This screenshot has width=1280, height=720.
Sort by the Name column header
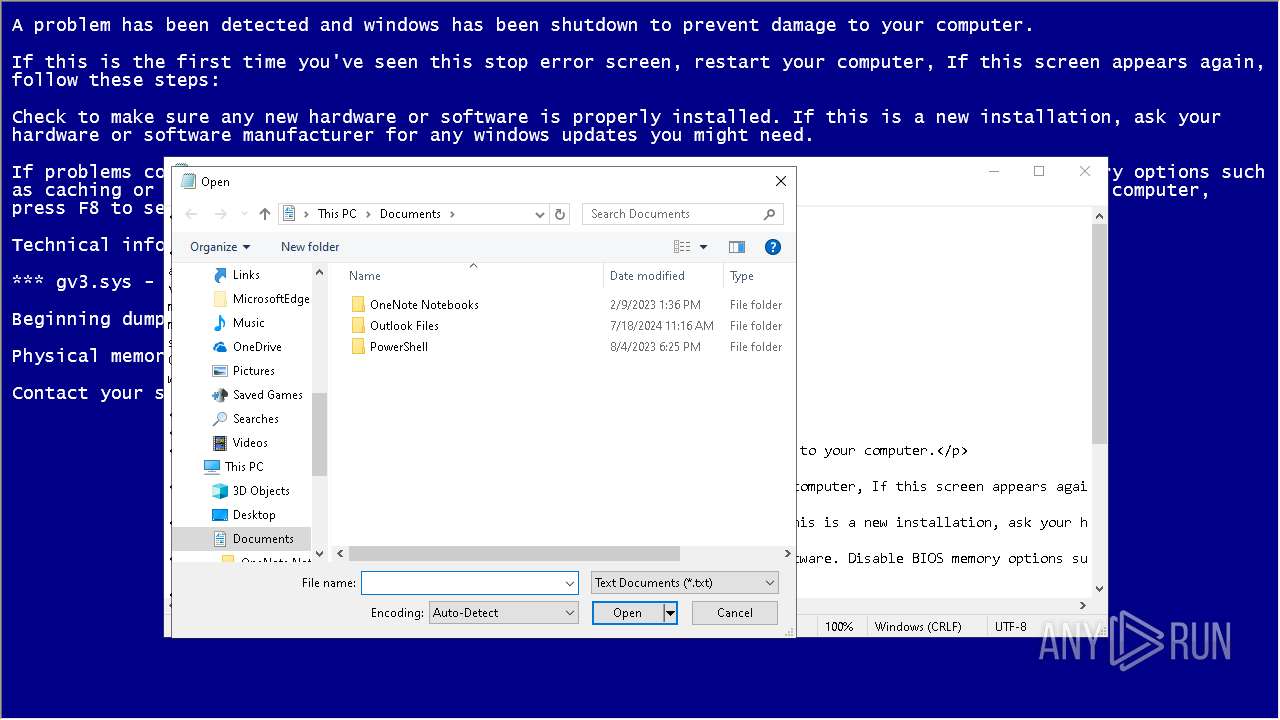(472, 276)
